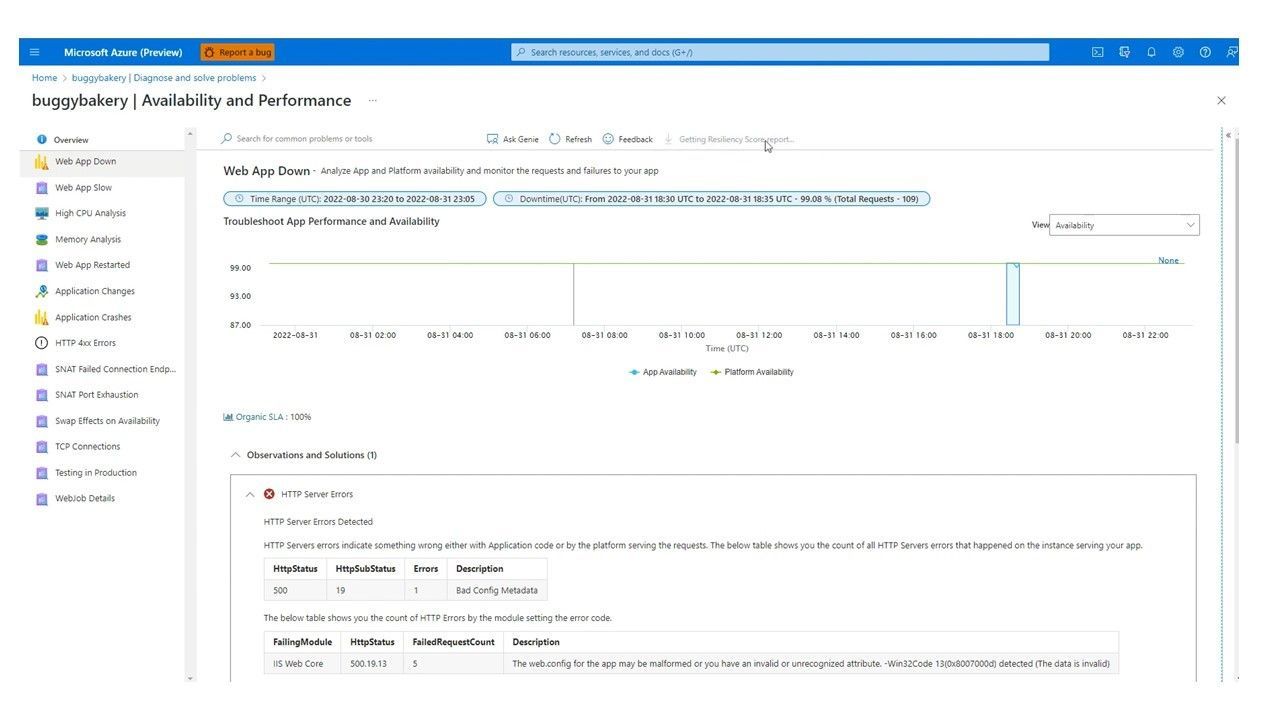Open the top bar feedback person icon
The width and height of the screenshot is (1280, 720).
tap(1231, 52)
